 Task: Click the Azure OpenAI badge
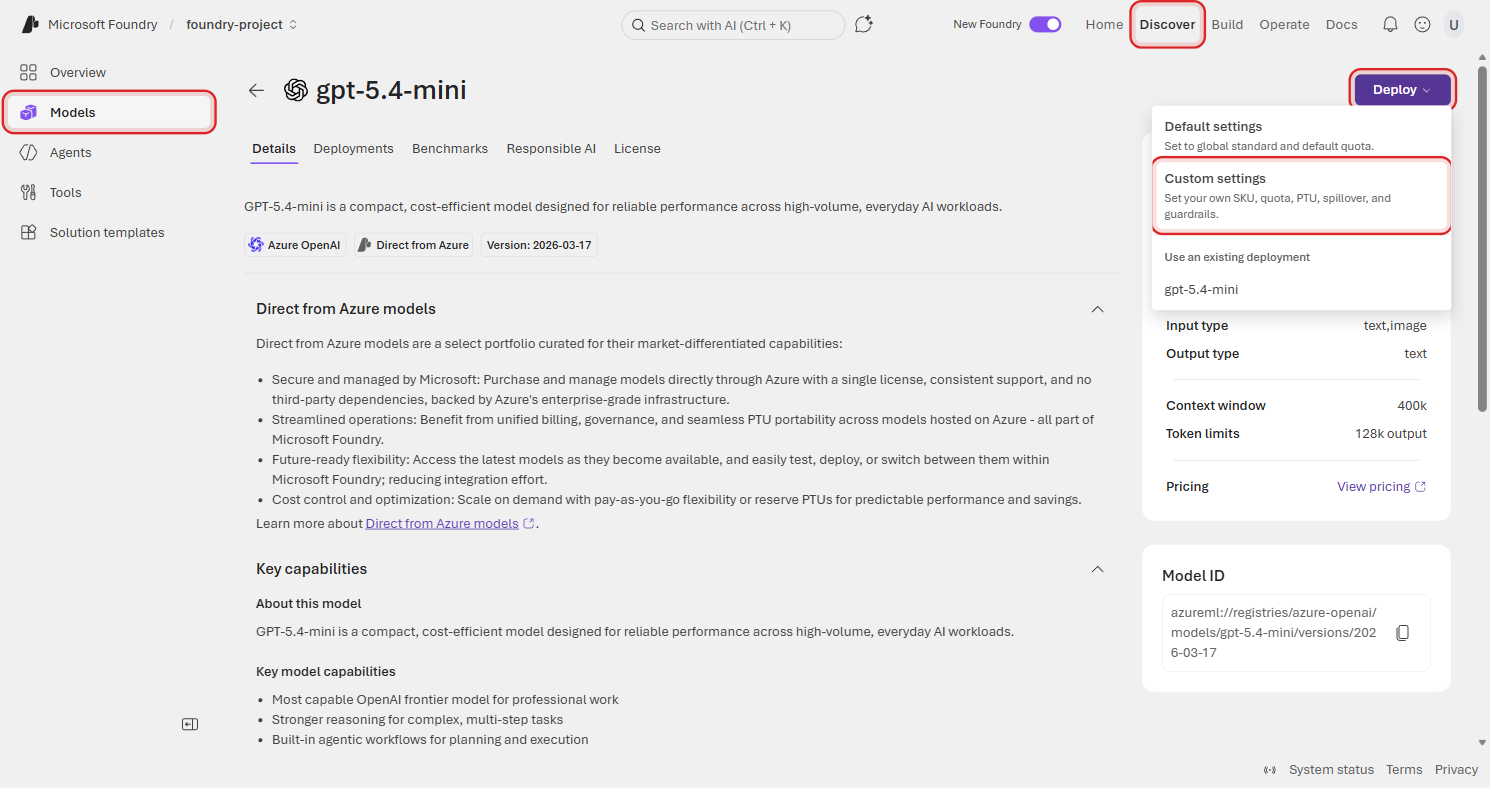click(295, 245)
